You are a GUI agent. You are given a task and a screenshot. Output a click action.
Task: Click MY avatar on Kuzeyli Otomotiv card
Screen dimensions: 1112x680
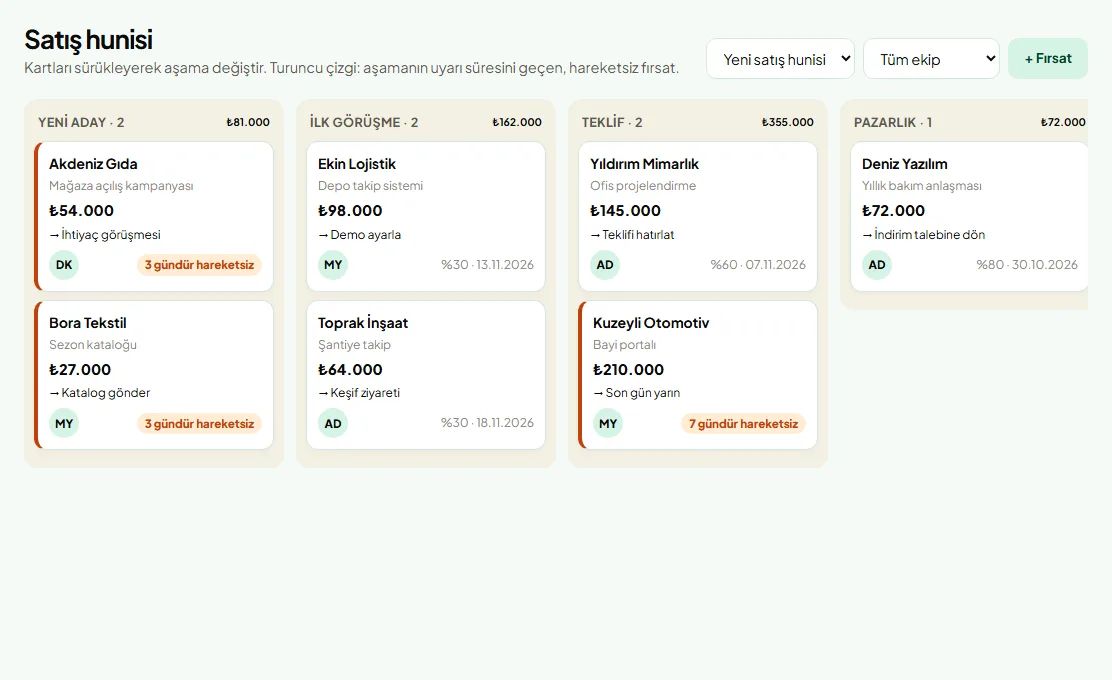click(x=608, y=424)
